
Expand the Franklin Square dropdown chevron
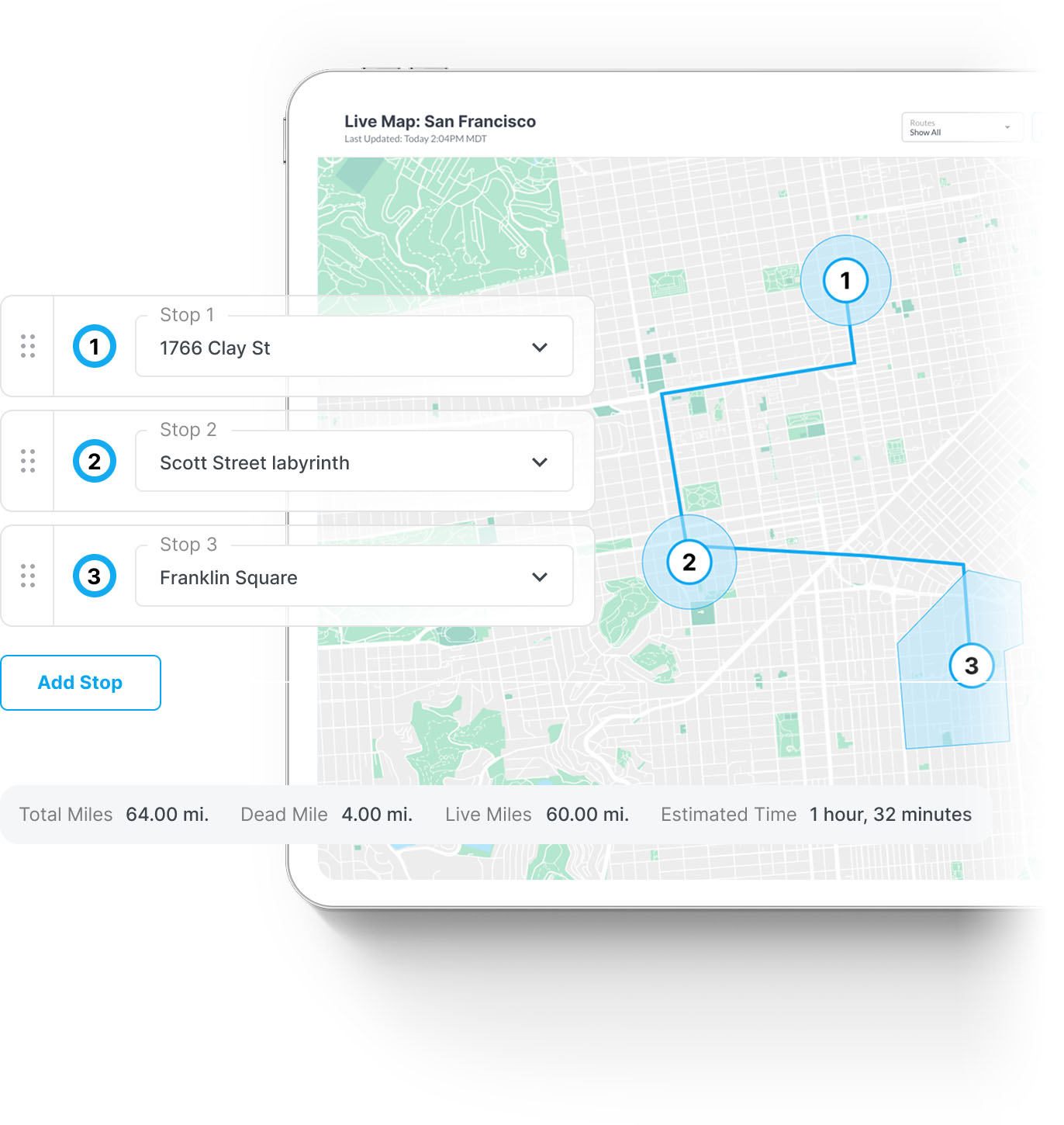540,577
